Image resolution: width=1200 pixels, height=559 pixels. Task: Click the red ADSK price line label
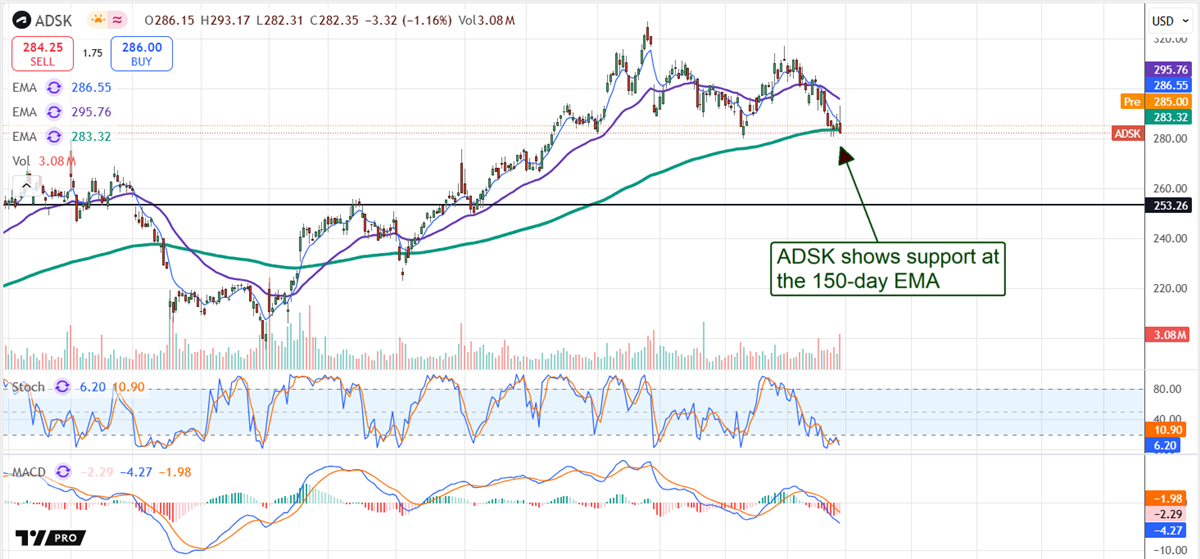pos(1129,133)
